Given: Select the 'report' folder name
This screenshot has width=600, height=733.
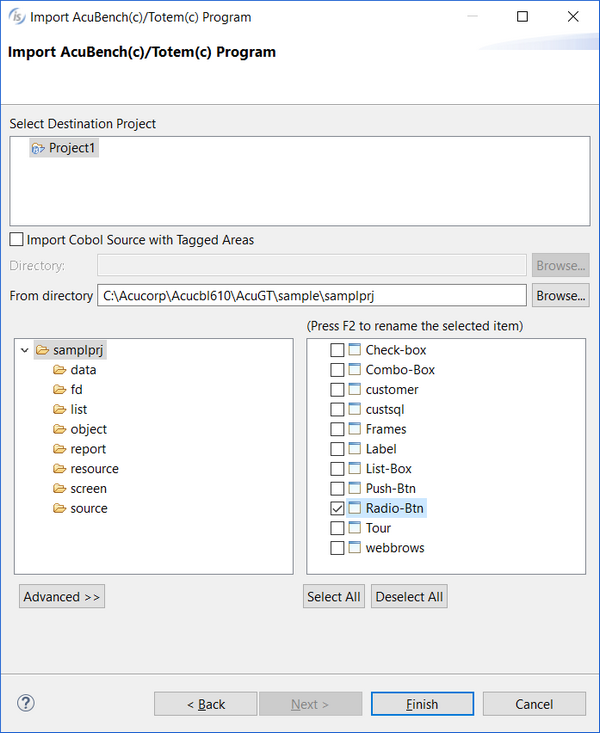Looking at the screenshot, I should point(88,449).
